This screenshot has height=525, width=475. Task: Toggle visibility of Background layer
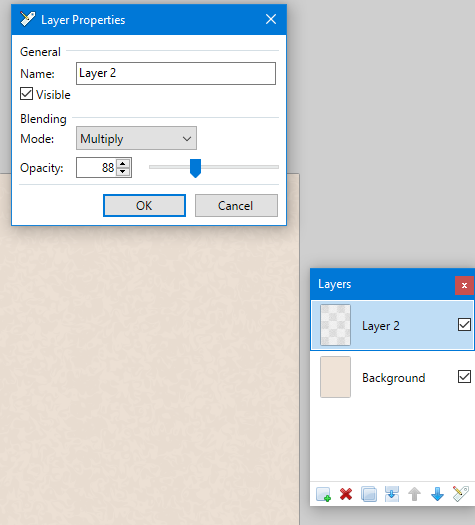coord(464,377)
